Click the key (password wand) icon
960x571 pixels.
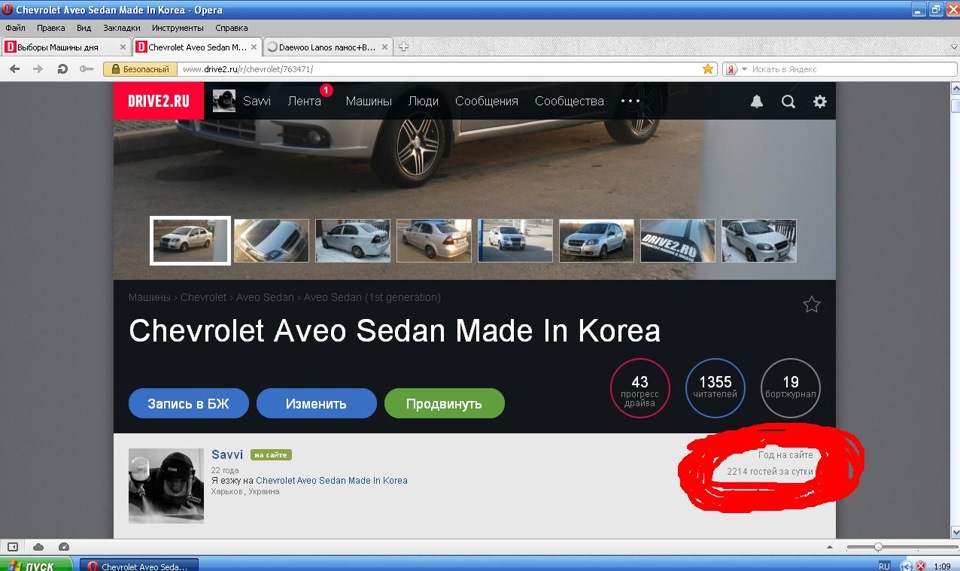pyautogui.click(x=86, y=69)
